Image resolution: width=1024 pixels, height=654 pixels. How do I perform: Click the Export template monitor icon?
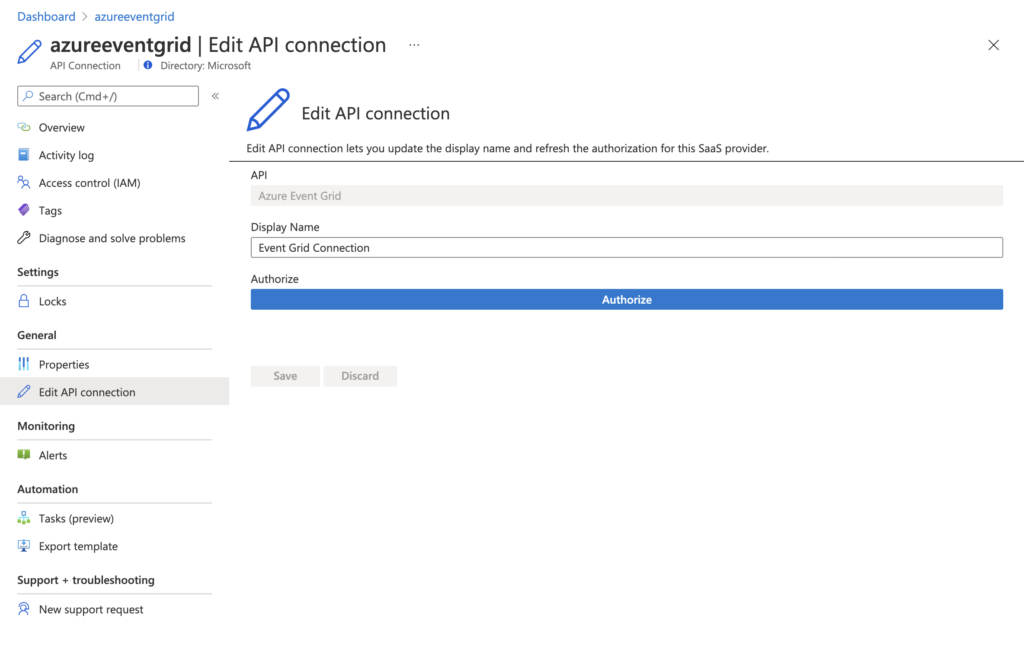(x=24, y=546)
